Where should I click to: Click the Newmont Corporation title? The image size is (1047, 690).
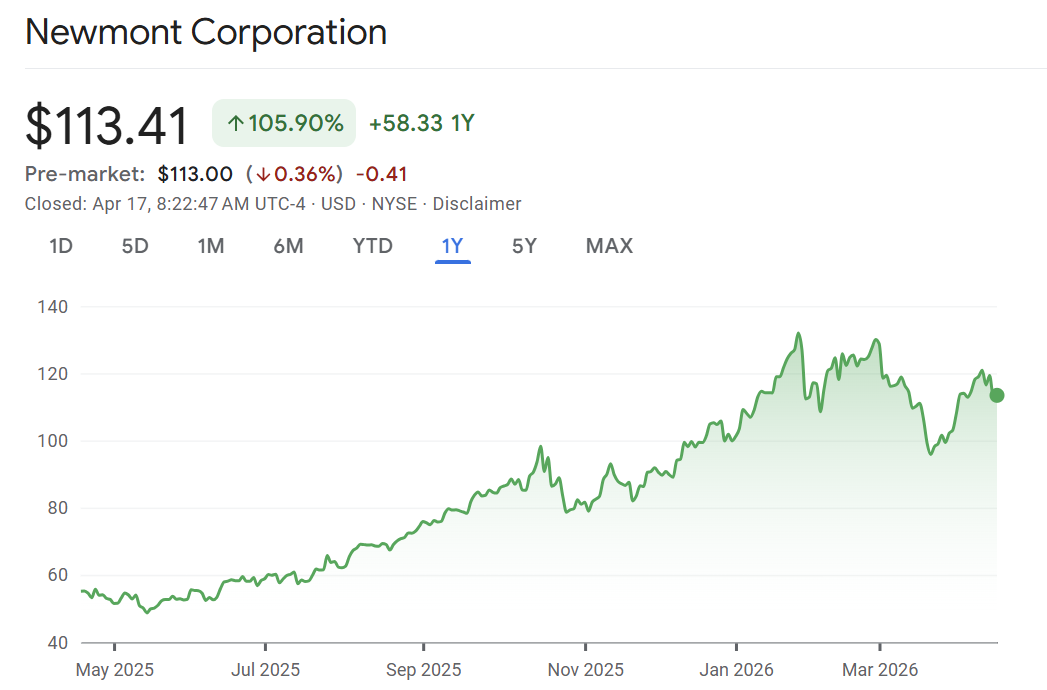pyautogui.click(x=206, y=32)
